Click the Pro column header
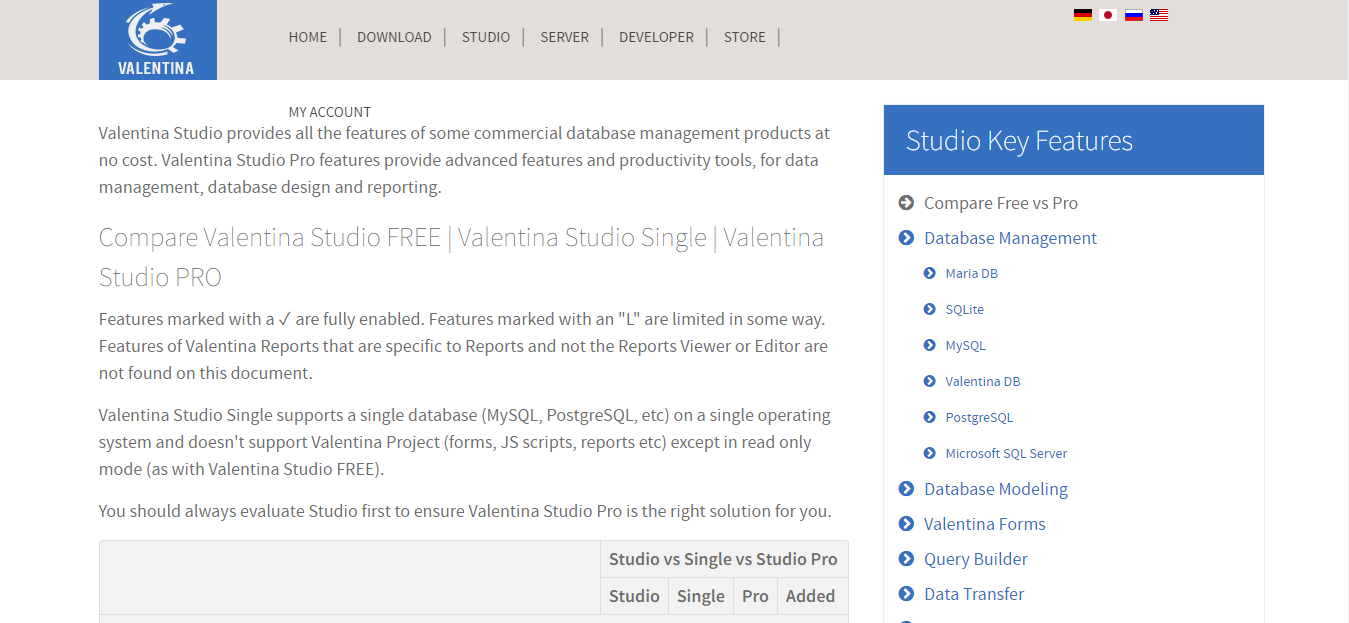Screen dimensions: 1349x623 point(755,596)
